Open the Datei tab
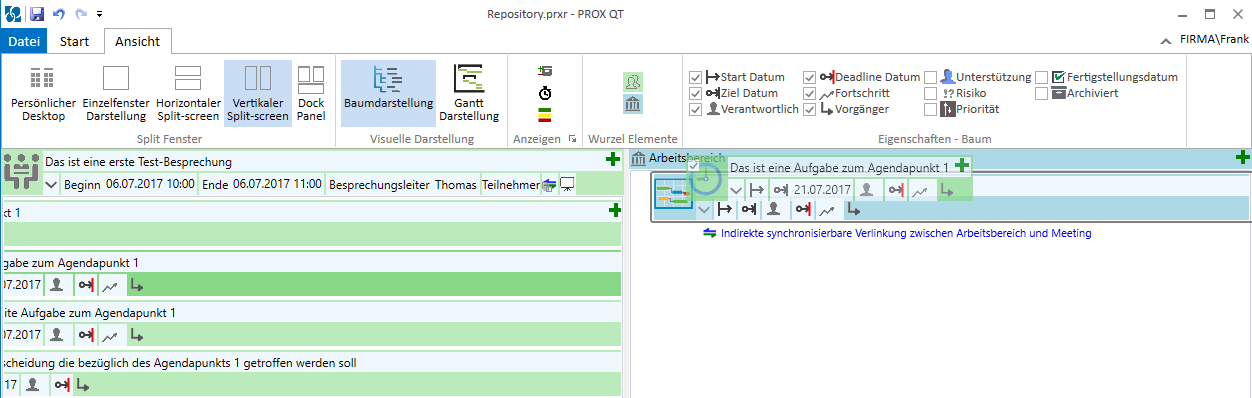Viewport: 1252px width, 398px height. click(x=24, y=41)
